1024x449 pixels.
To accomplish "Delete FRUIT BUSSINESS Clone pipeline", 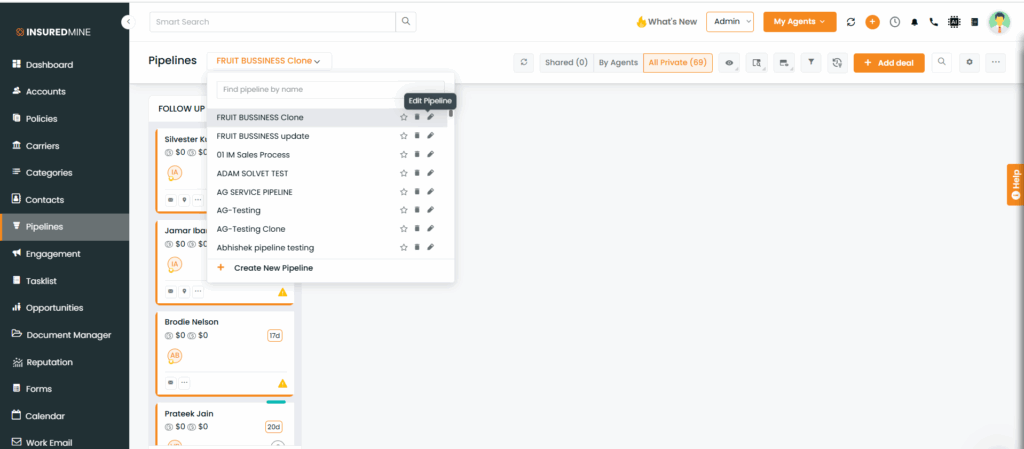I will tap(417, 117).
